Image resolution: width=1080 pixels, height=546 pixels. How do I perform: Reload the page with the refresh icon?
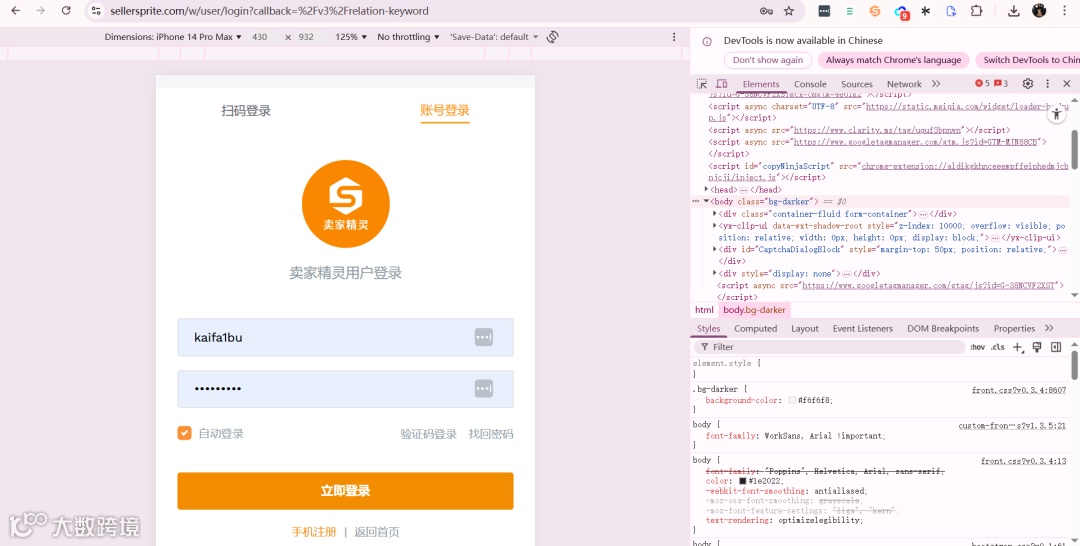pos(66,11)
